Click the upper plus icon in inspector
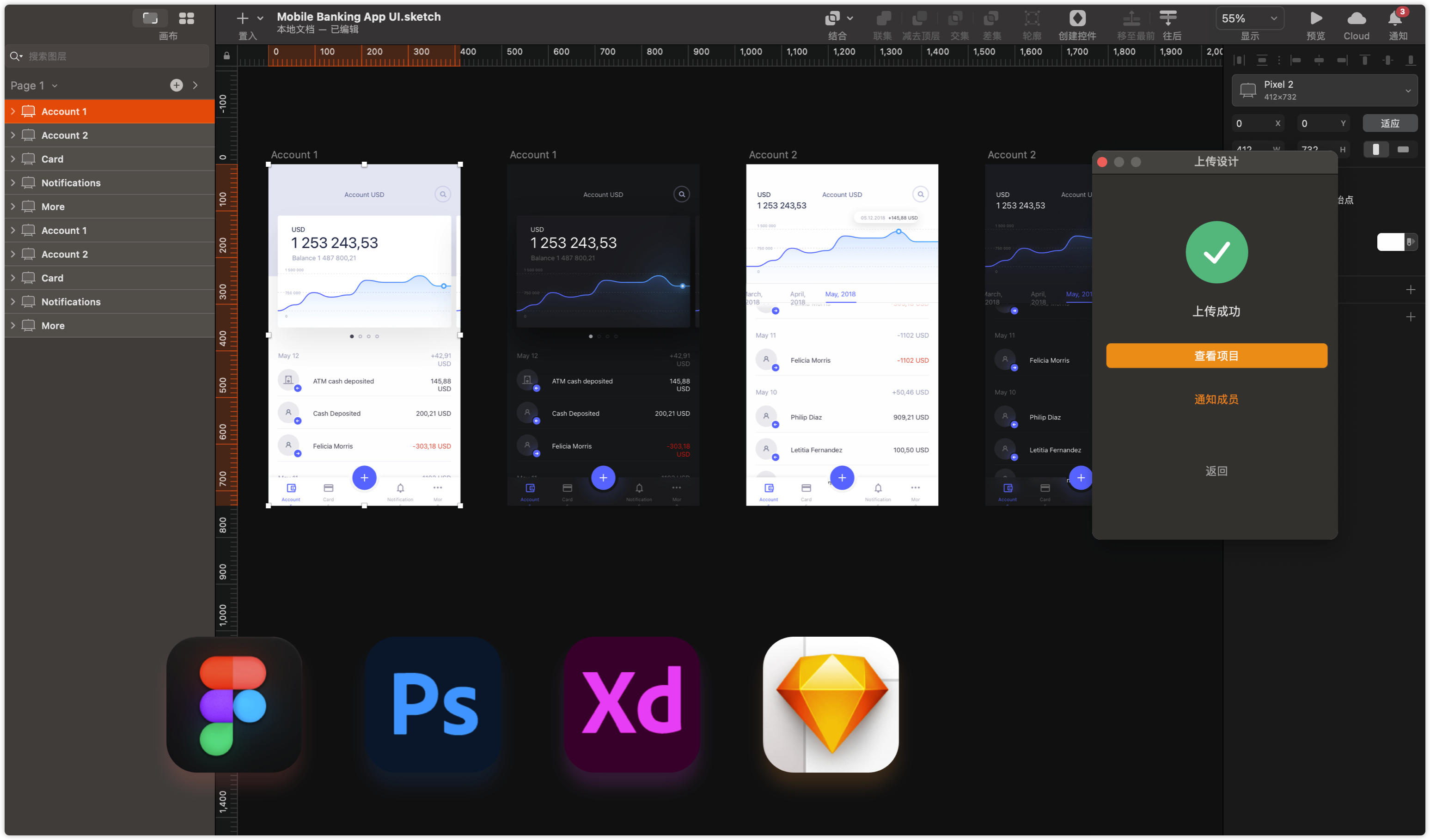 pyautogui.click(x=1410, y=290)
